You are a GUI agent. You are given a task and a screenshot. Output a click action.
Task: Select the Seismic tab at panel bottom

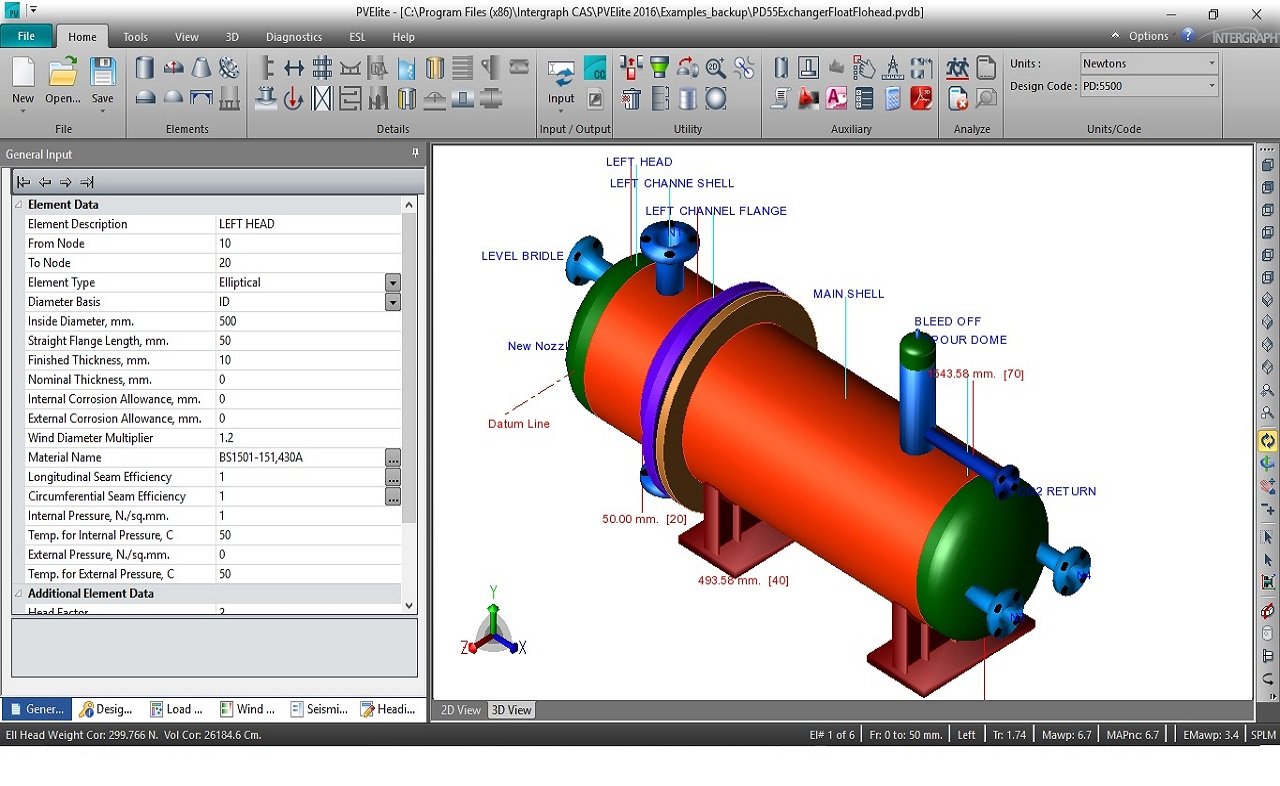(x=319, y=709)
